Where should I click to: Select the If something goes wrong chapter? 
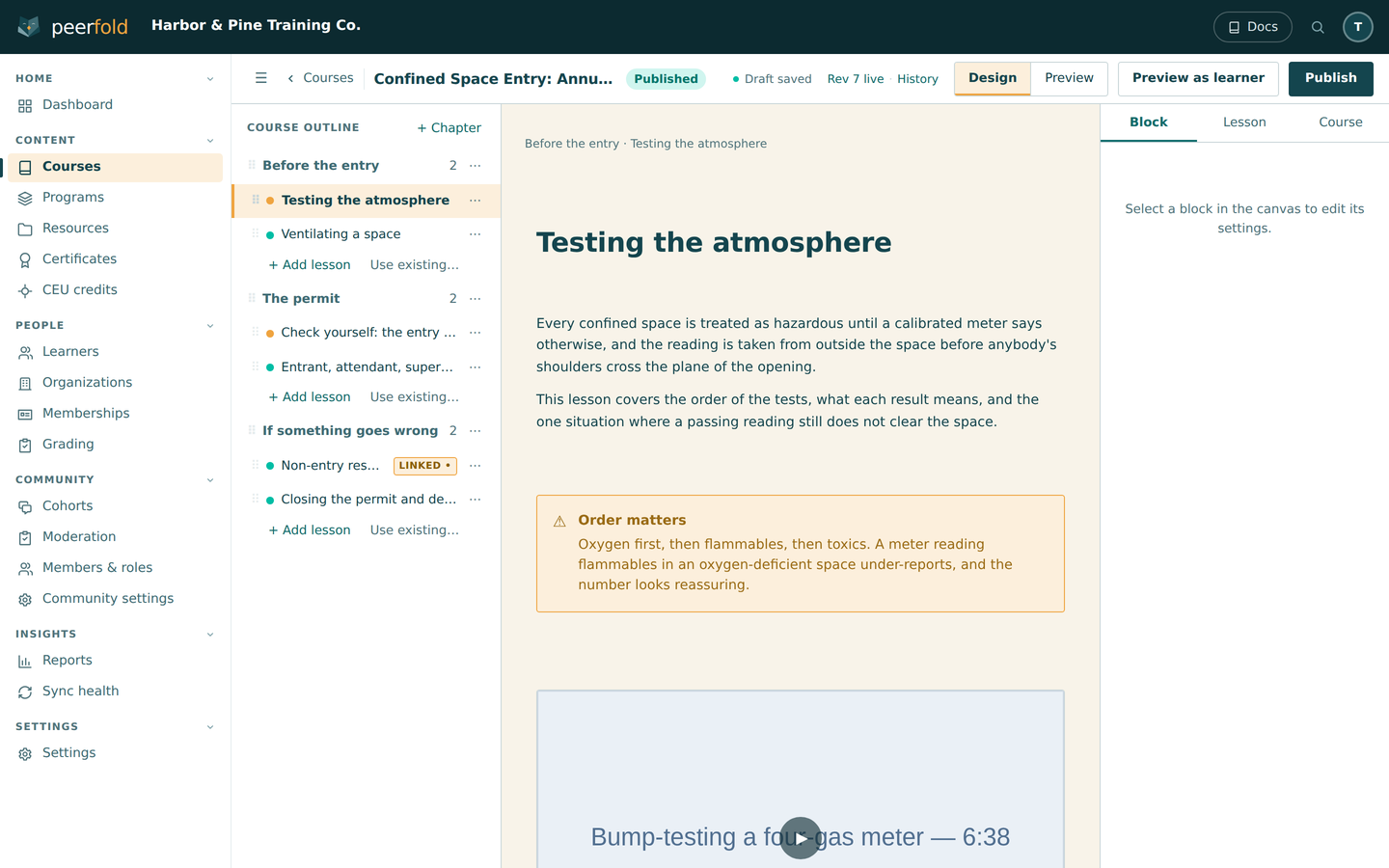pos(350,431)
